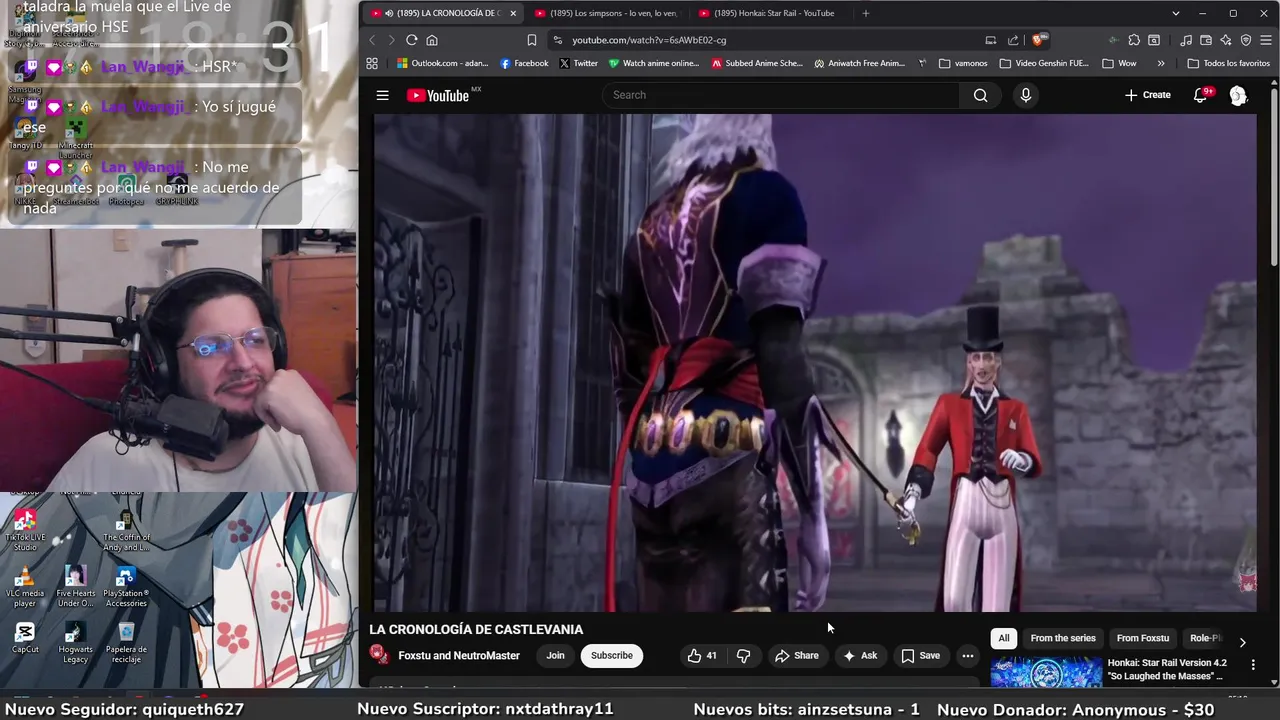Open more video actions ellipsis menu

click(967, 656)
